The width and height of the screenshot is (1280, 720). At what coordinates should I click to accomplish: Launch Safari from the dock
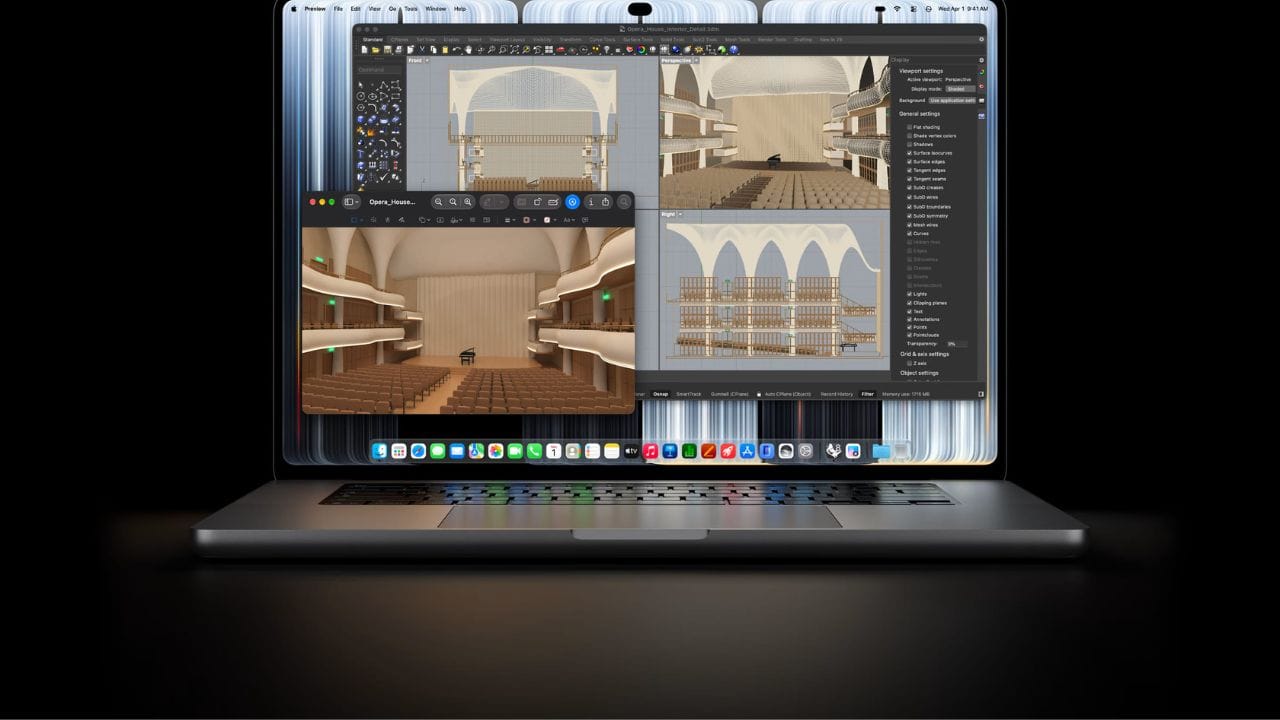418,451
